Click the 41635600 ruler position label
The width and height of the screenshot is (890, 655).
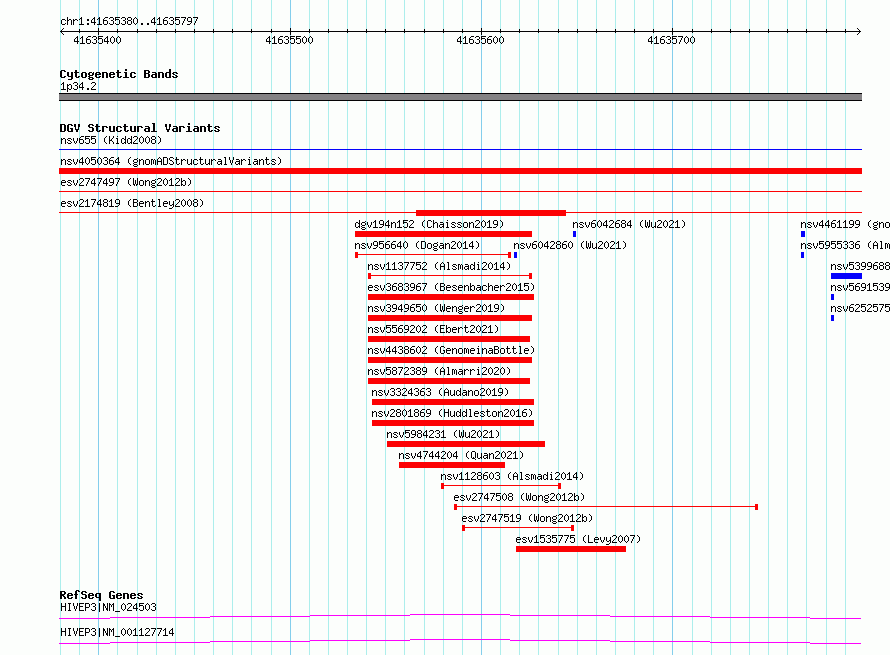[x=480, y=40]
